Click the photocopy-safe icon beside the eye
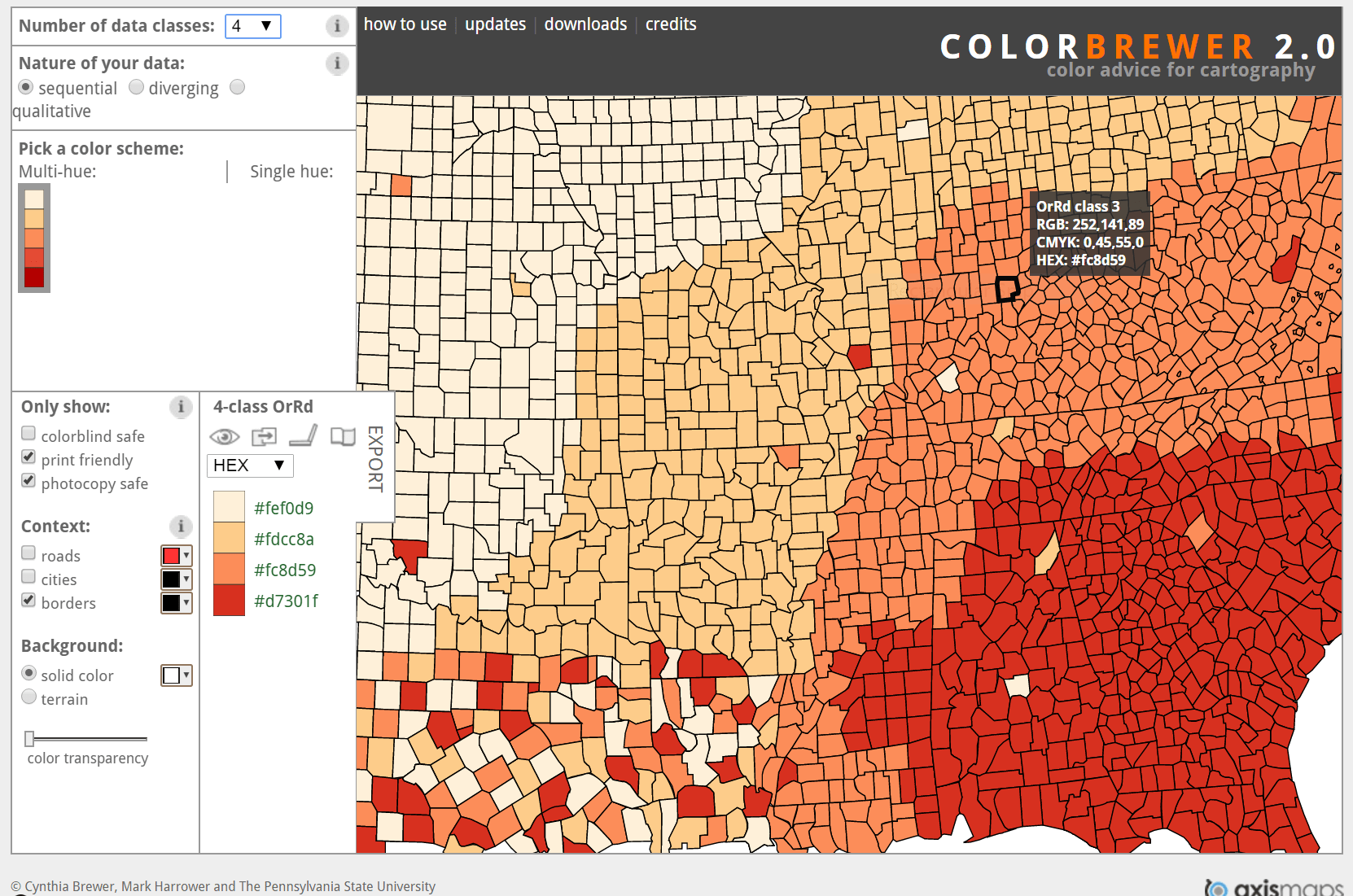Screen dimensions: 1353x896 coord(263,437)
